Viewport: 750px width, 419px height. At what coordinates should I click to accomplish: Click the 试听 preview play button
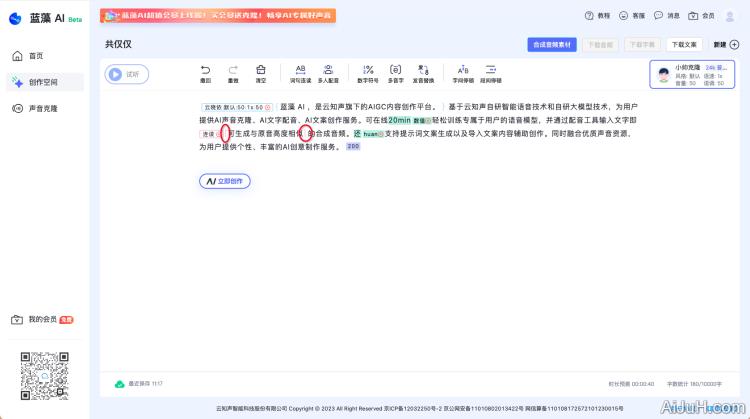126,73
